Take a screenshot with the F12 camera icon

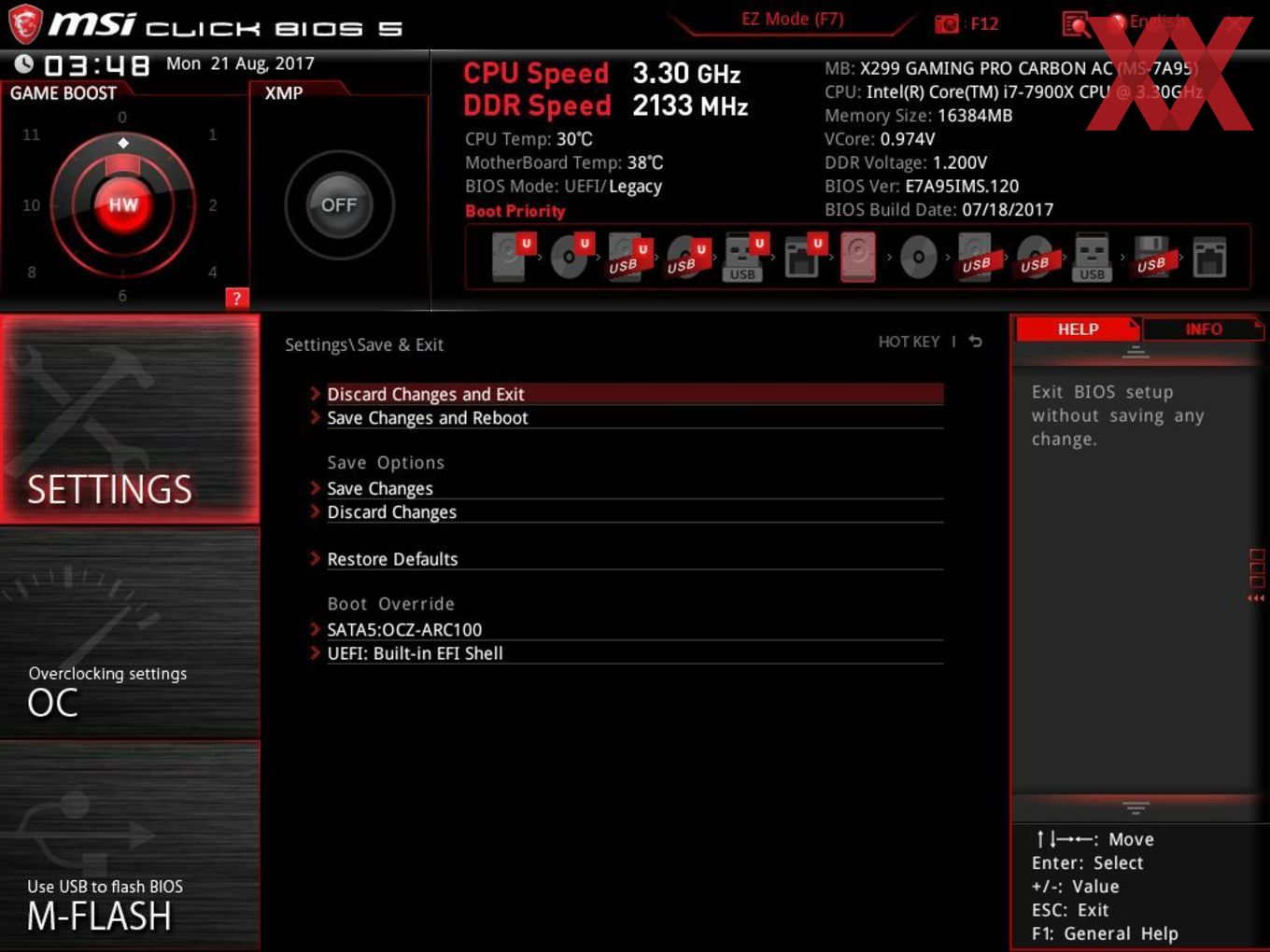[947, 24]
